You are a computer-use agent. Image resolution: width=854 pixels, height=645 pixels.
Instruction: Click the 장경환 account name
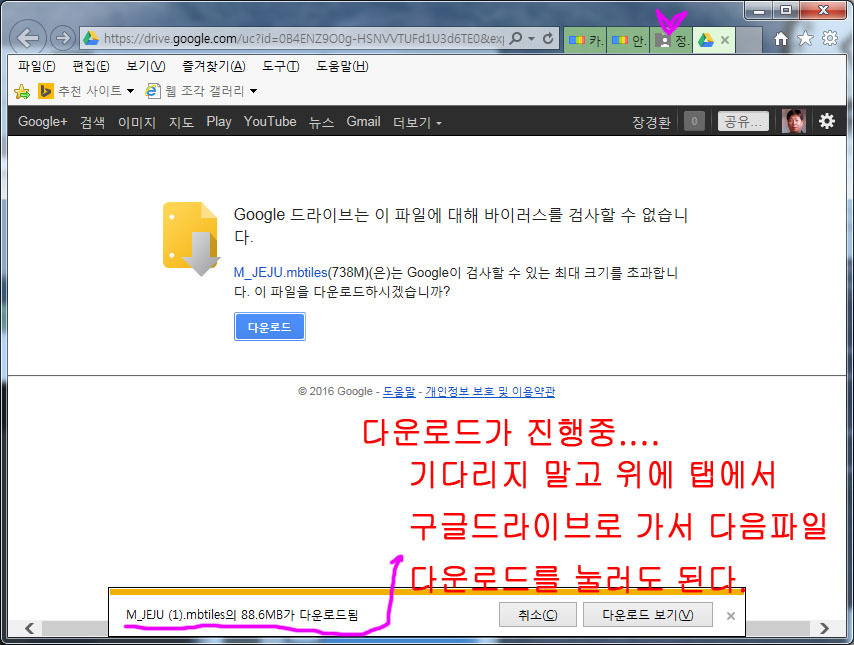651,122
